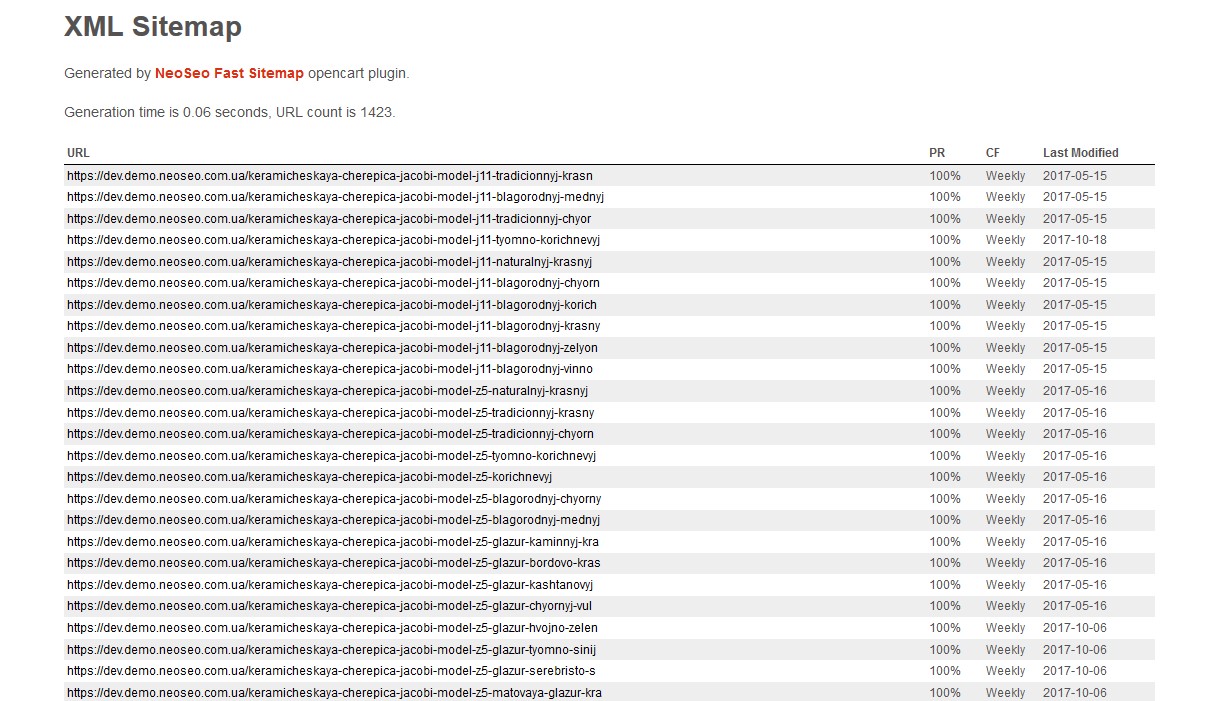Click the model-z5-tradicionnyj-chyorn URL
Image resolution: width=1218 pixels, height=701 pixels.
tap(328, 433)
